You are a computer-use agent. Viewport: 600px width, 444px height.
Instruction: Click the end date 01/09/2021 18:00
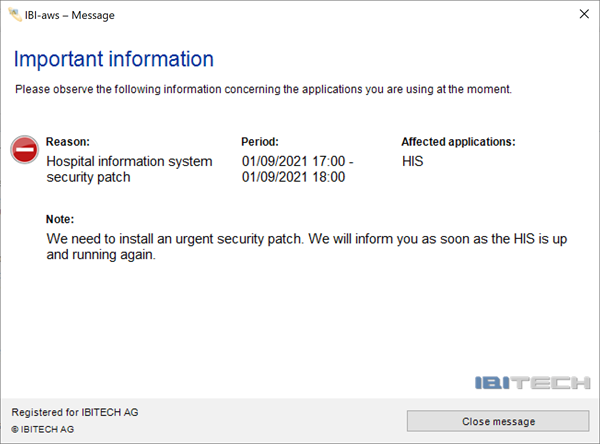click(293, 177)
